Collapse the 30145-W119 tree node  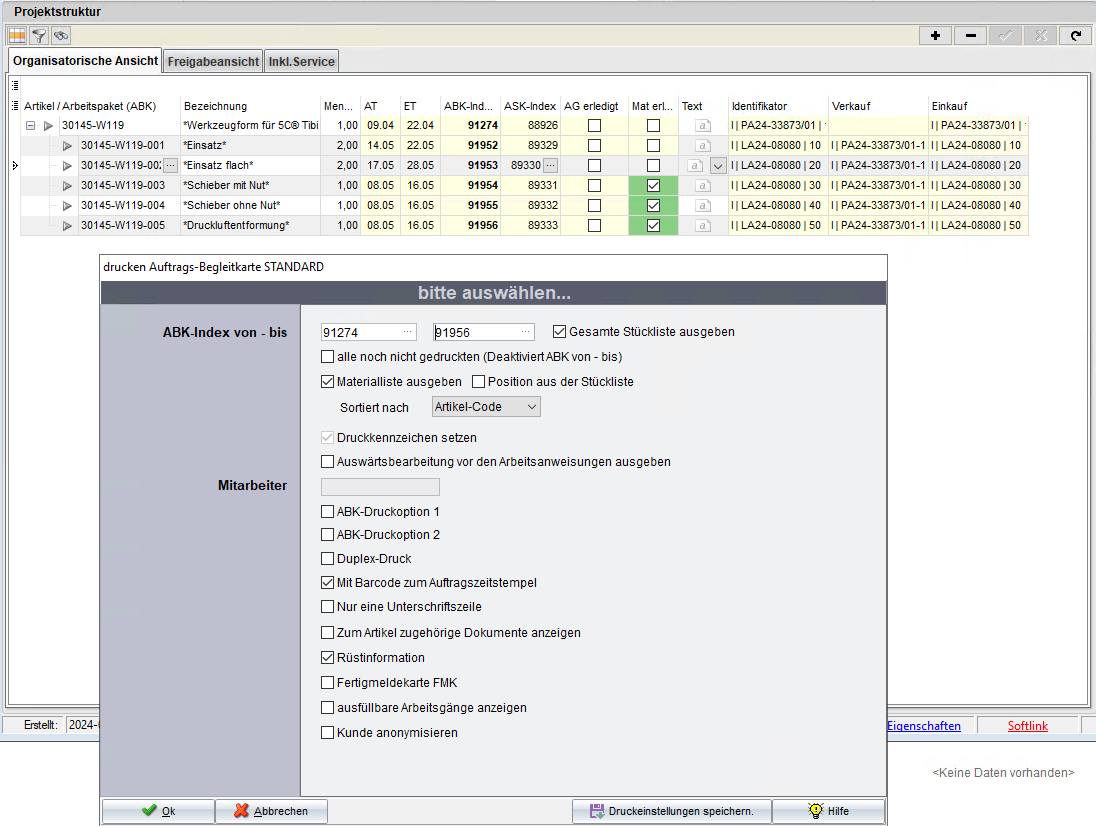click(30, 126)
